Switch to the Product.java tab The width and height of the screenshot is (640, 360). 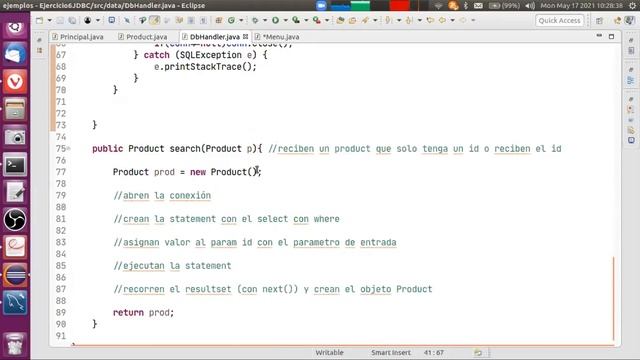[x=143, y=37]
